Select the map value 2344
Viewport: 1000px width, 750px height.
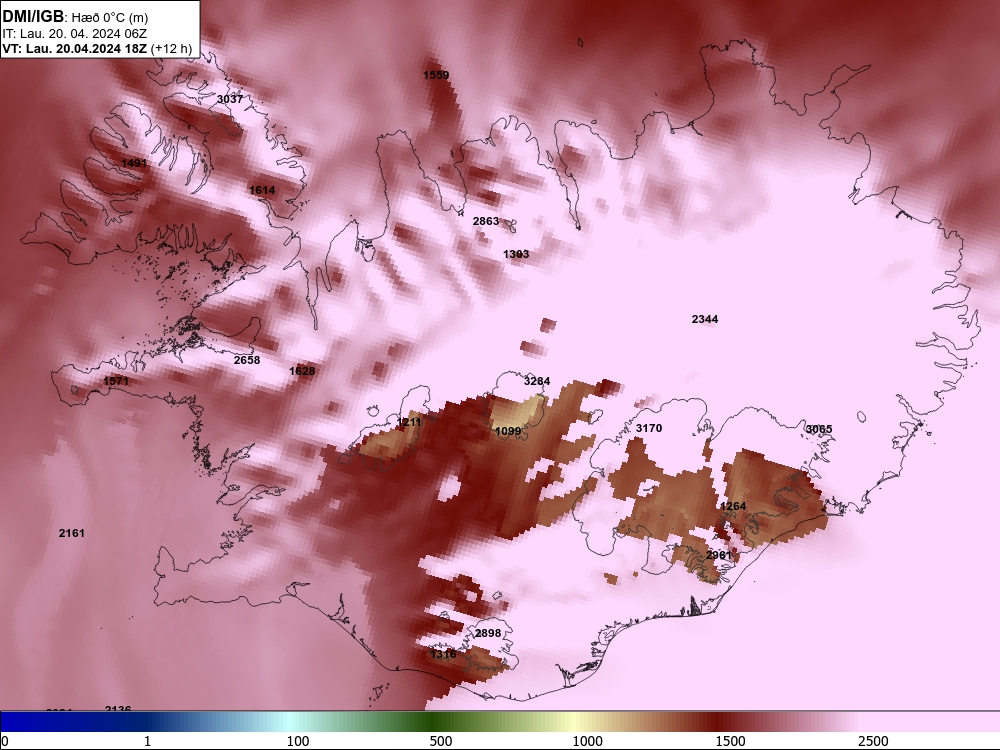click(705, 319)
